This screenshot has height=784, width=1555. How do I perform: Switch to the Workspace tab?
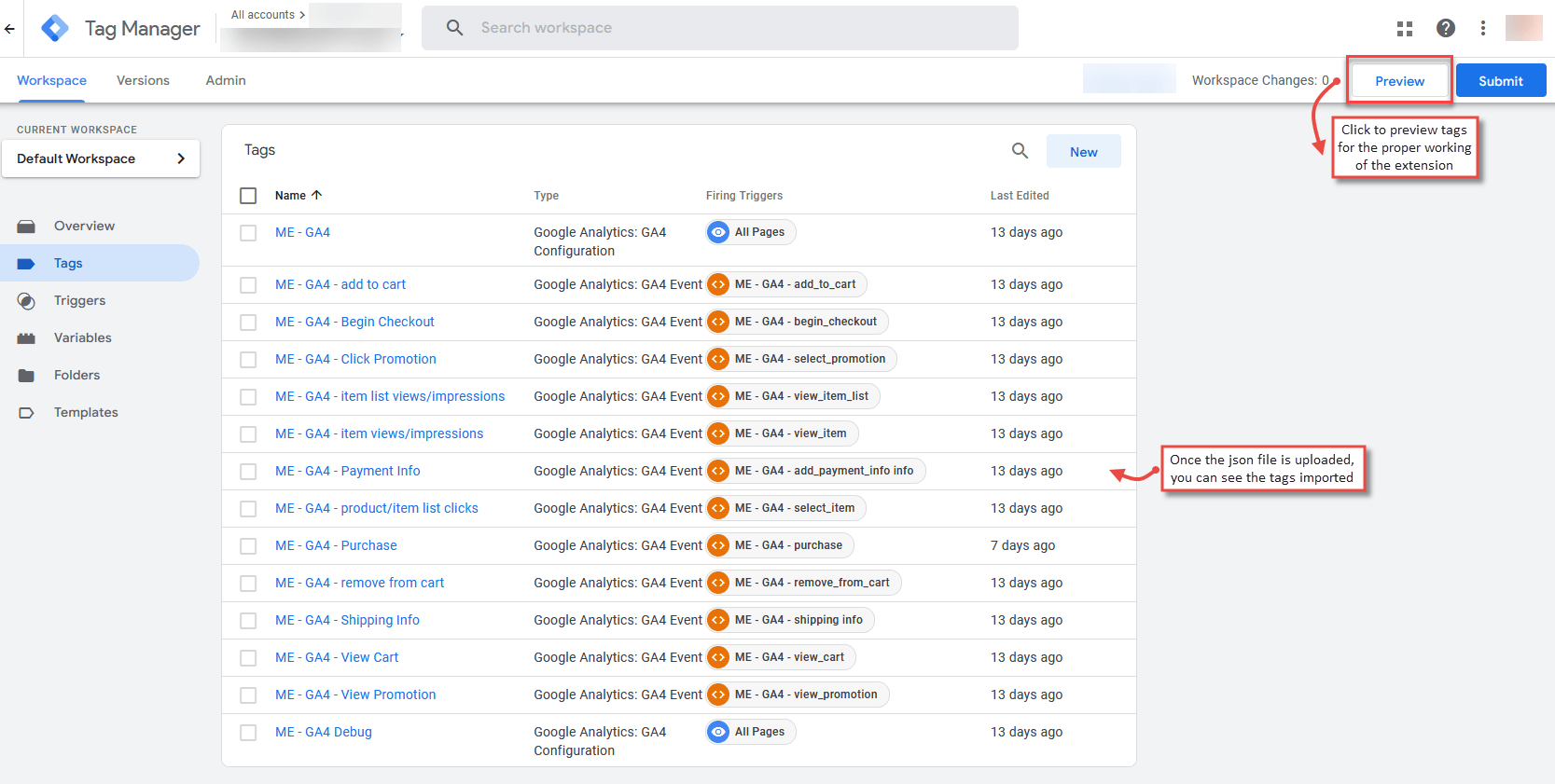(51, 80)
